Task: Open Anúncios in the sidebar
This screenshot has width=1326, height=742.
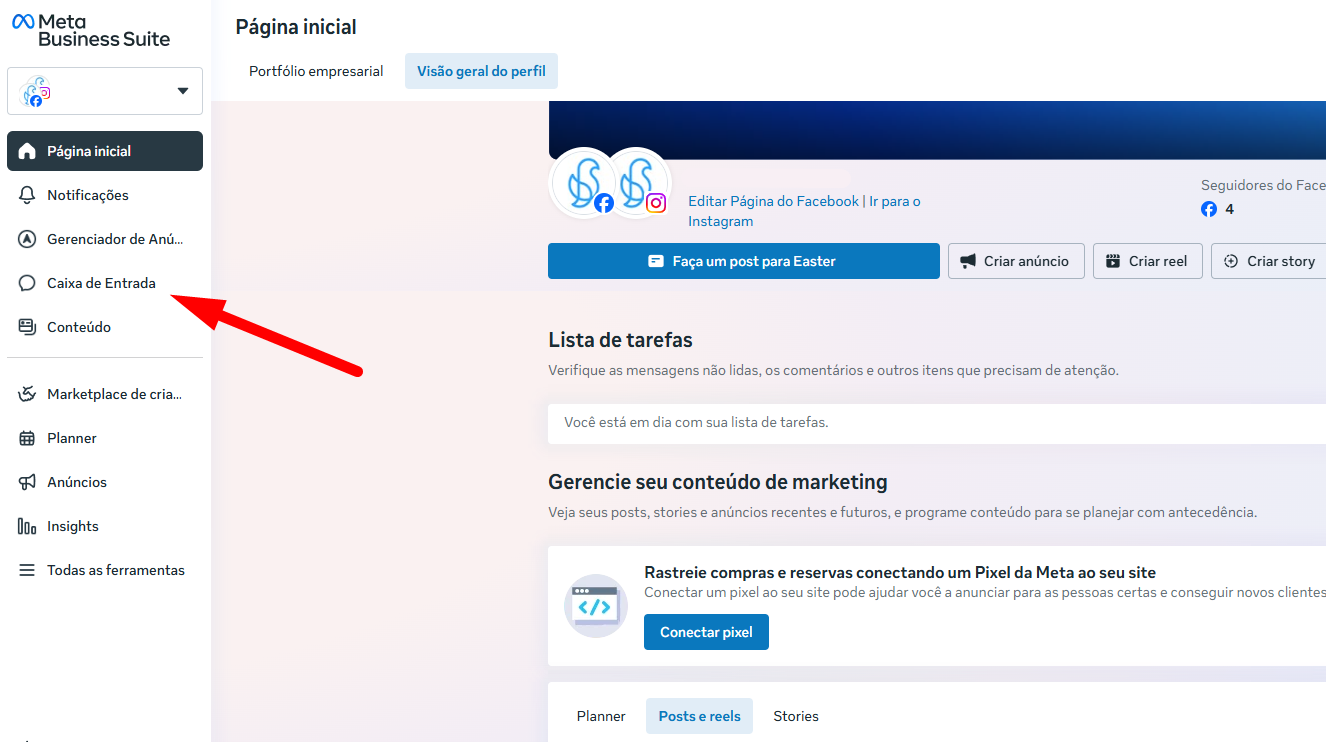Action: tap(105, 482)
